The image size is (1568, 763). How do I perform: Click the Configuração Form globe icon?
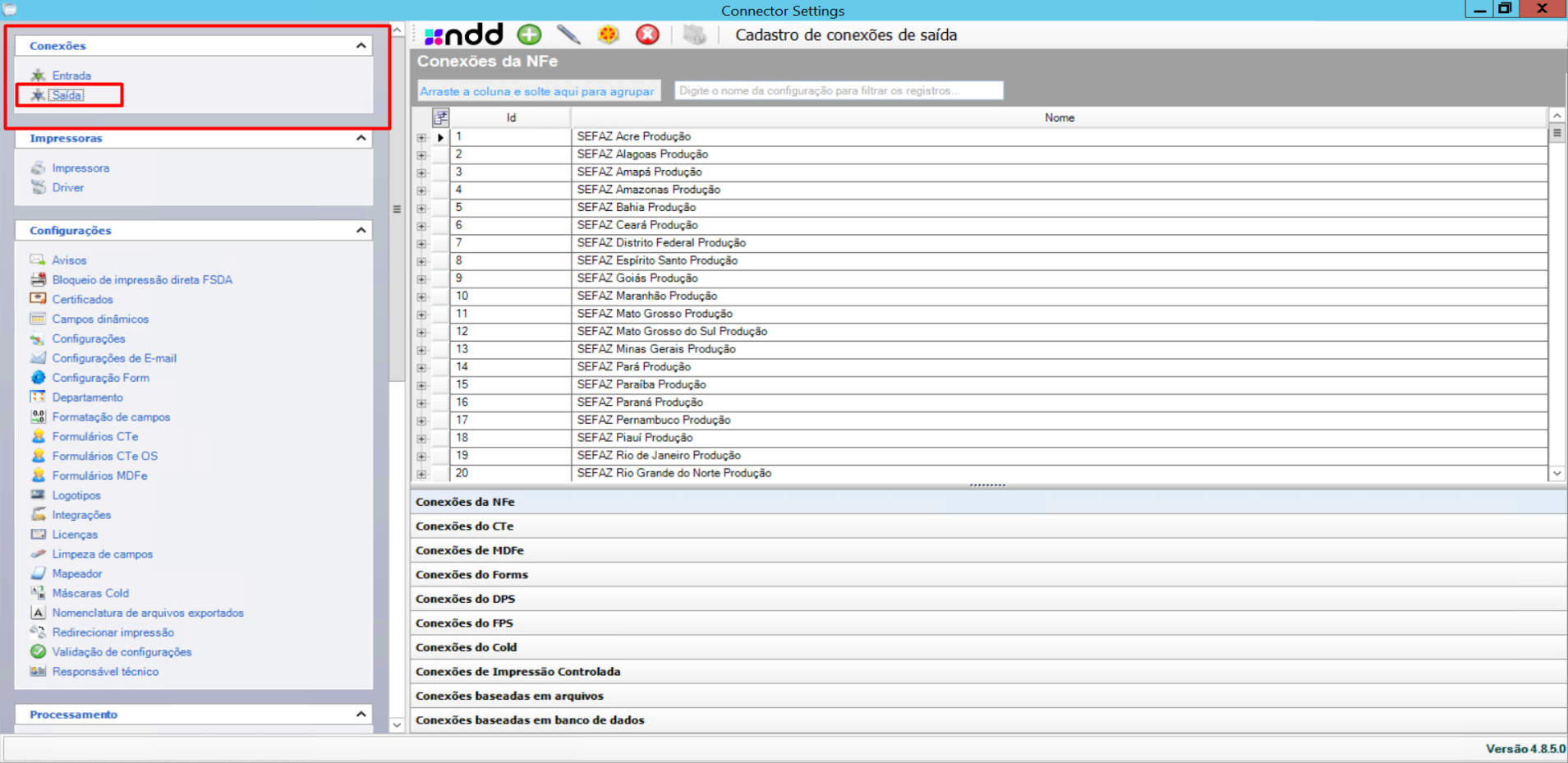[38, 378]
